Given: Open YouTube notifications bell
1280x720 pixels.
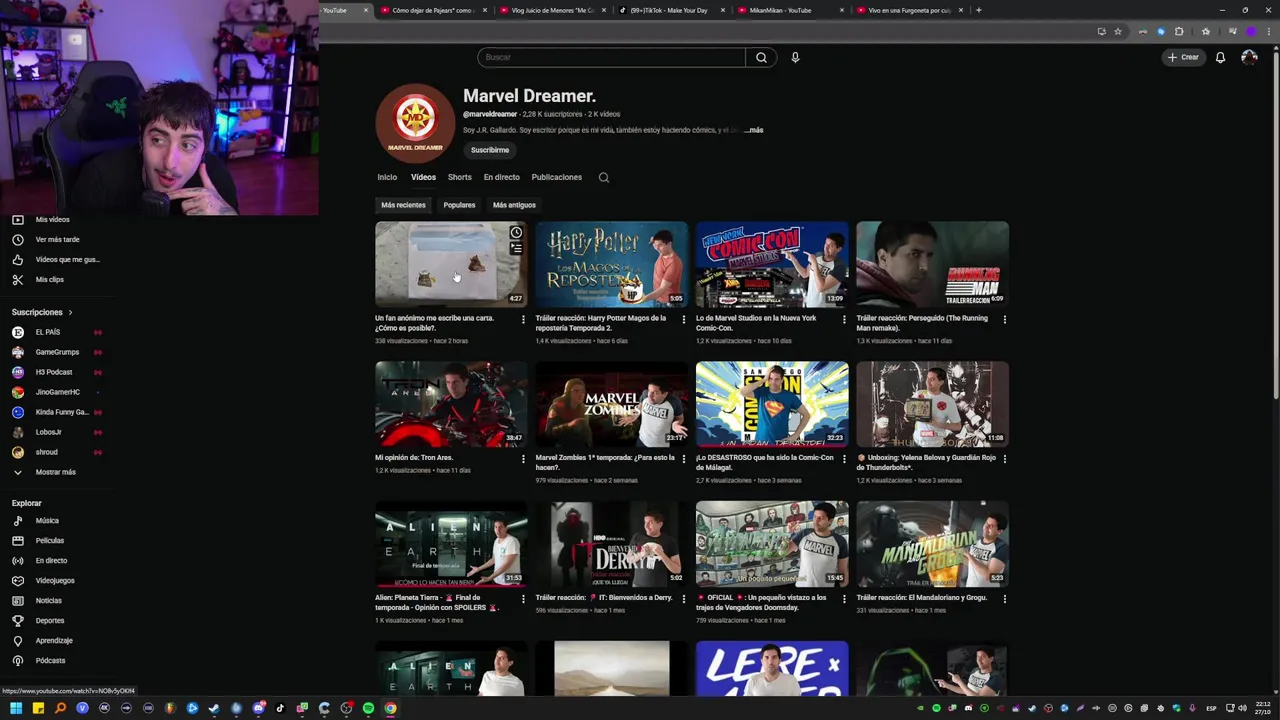Looking at the screenshot, I should [x=1220, y=57].
